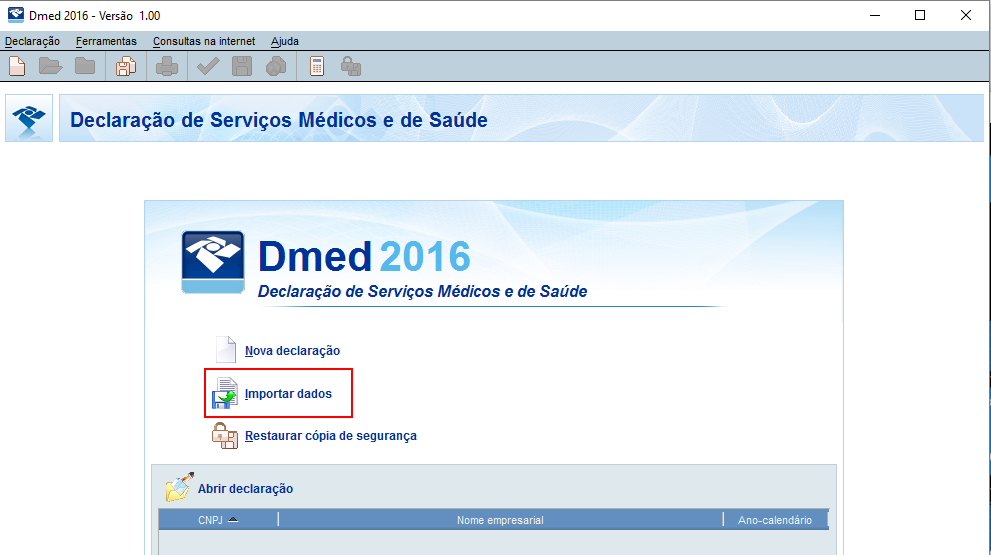Click the Restaurar cópia de segurança link
The height and width of the screenshot is (555, 991).
click(331, 436)
